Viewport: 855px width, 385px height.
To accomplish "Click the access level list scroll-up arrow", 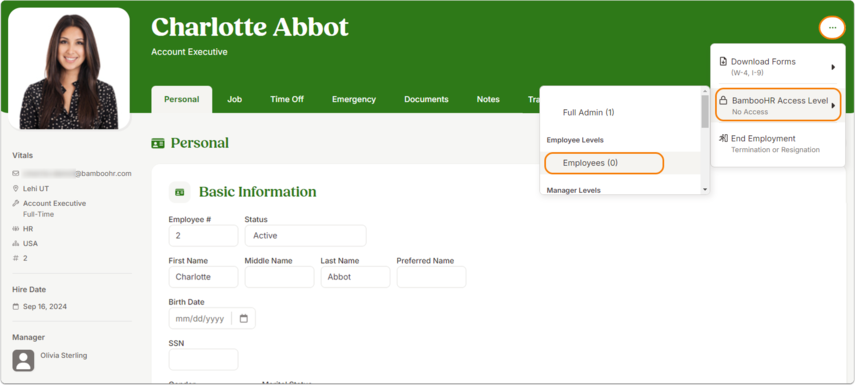I will pyautogui.click(x=705, y=91).
